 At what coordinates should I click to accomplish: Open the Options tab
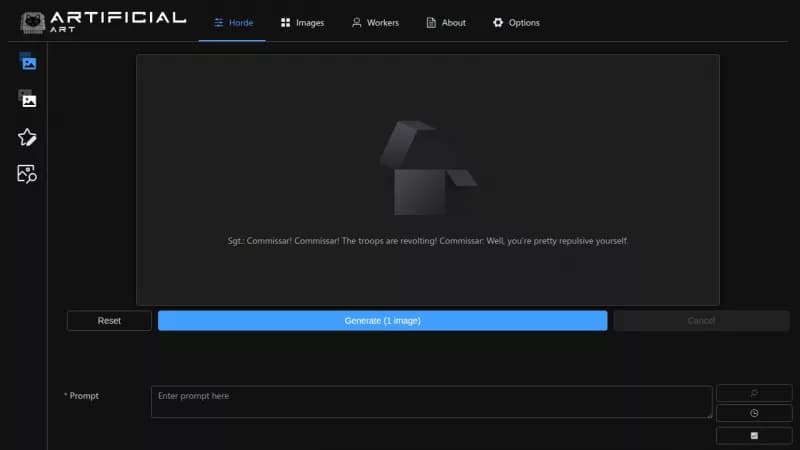[516, 23]
